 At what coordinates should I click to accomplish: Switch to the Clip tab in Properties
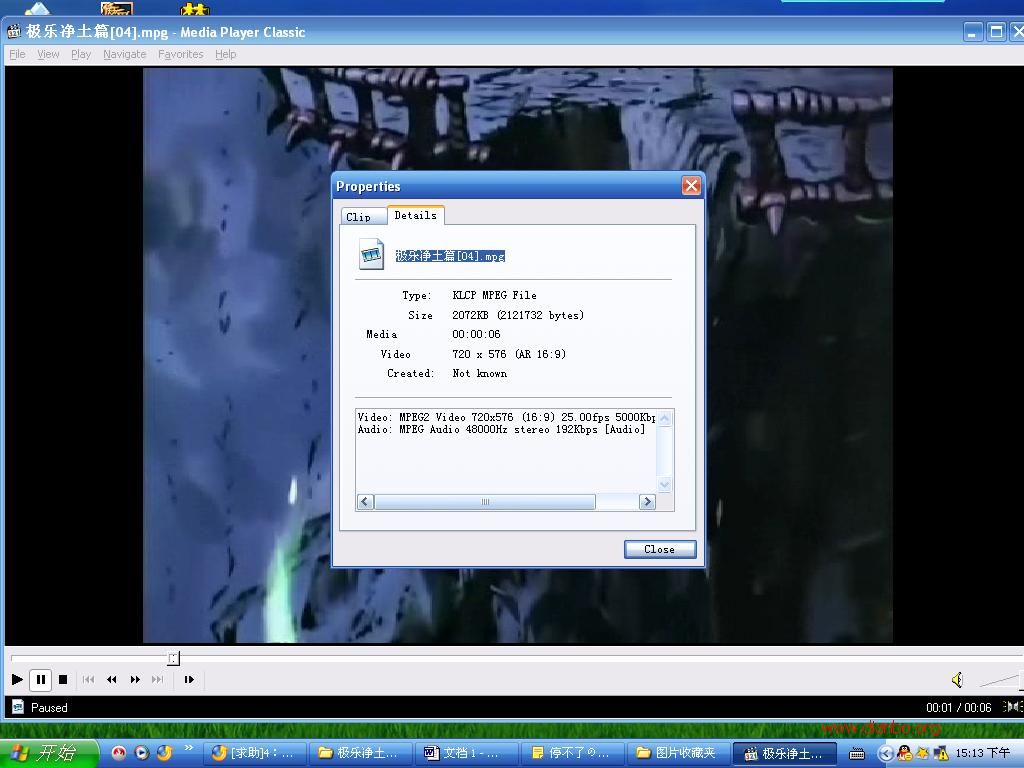(363, 217)
